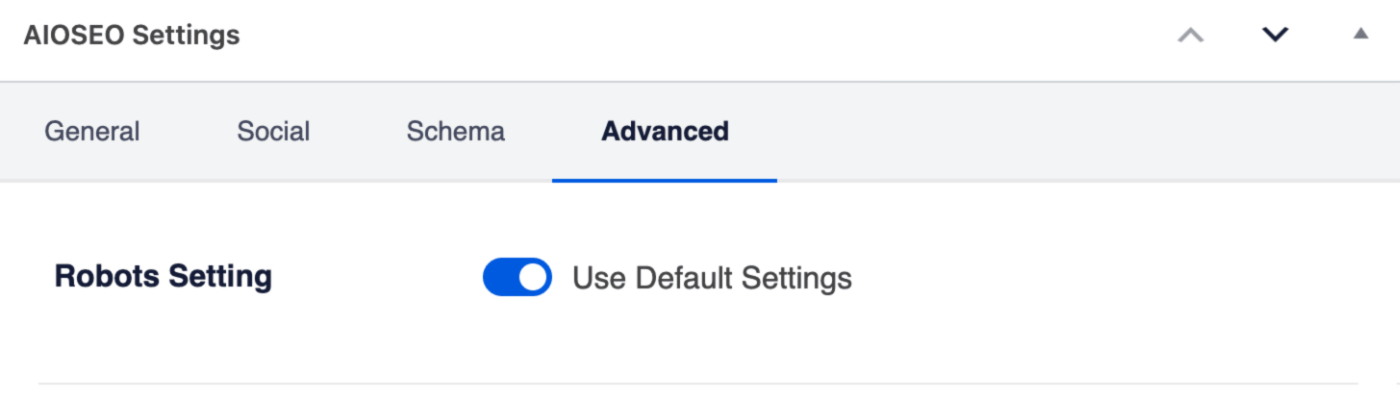Click the active Advanced tab
The height and width of the screenshot is (400, 1400).
click(x=665, y=131)
